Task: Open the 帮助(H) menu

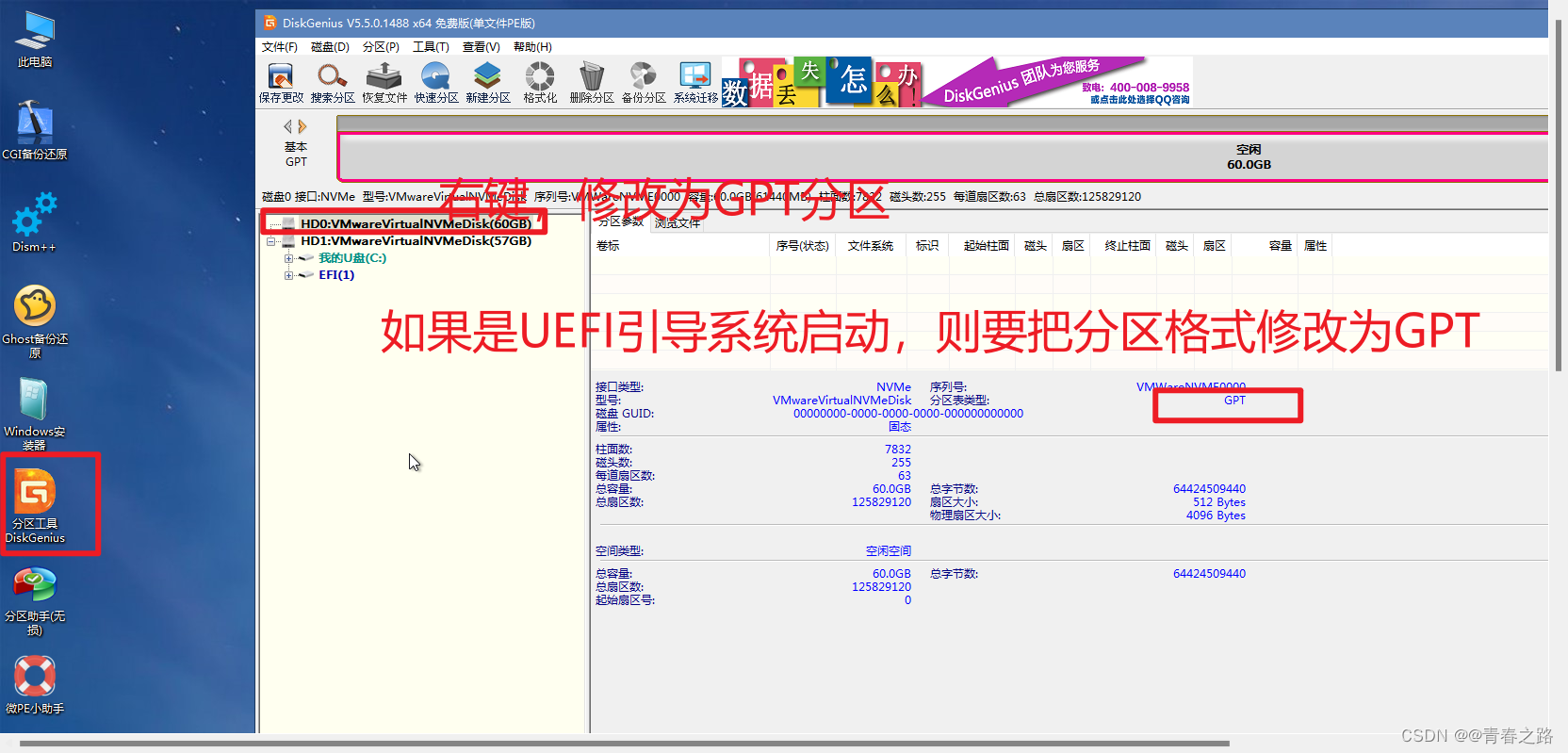Action: coord(532,46)
